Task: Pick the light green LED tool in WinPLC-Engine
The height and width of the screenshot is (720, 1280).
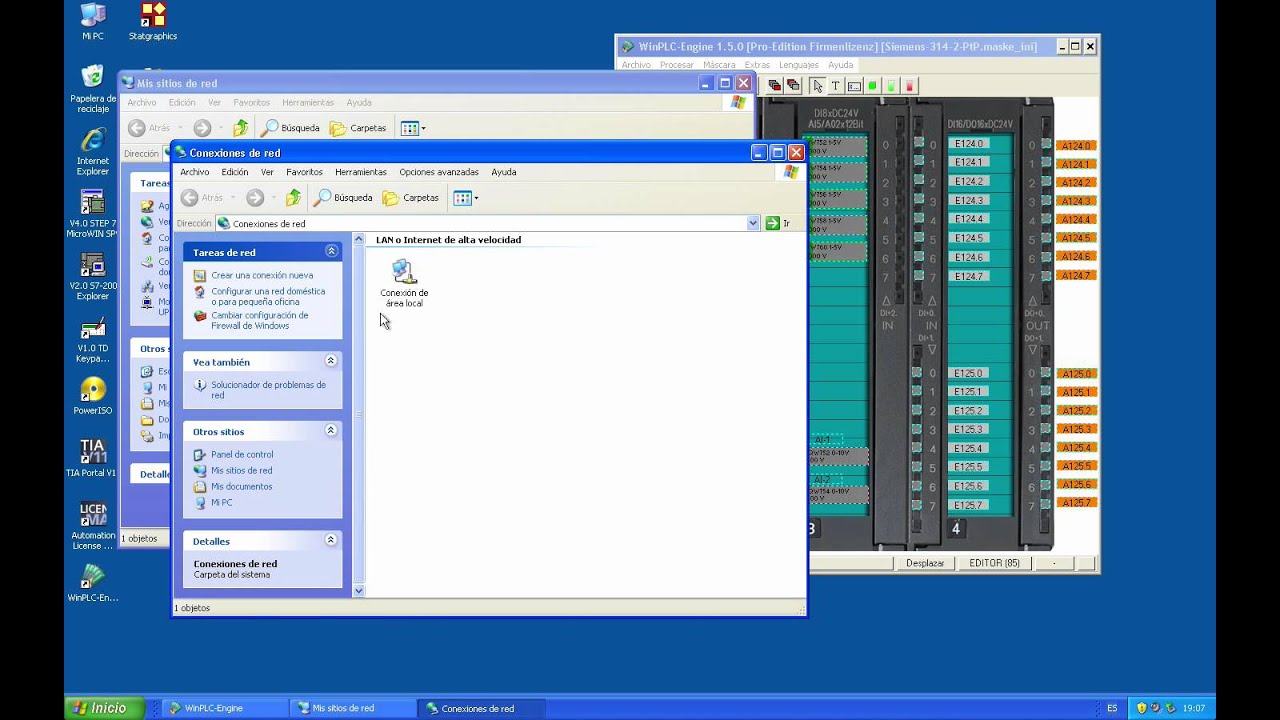Action: (891, 86)
